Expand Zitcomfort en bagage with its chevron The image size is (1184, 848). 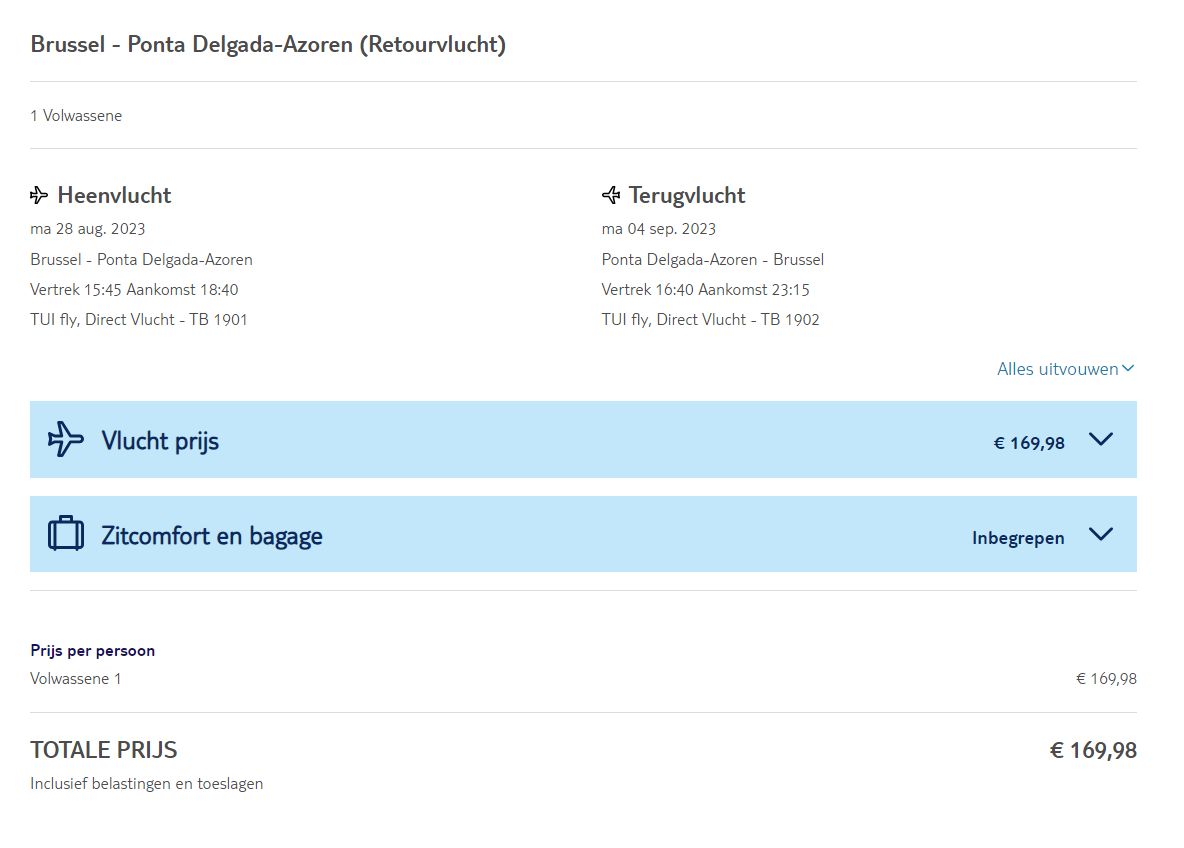1100,534
